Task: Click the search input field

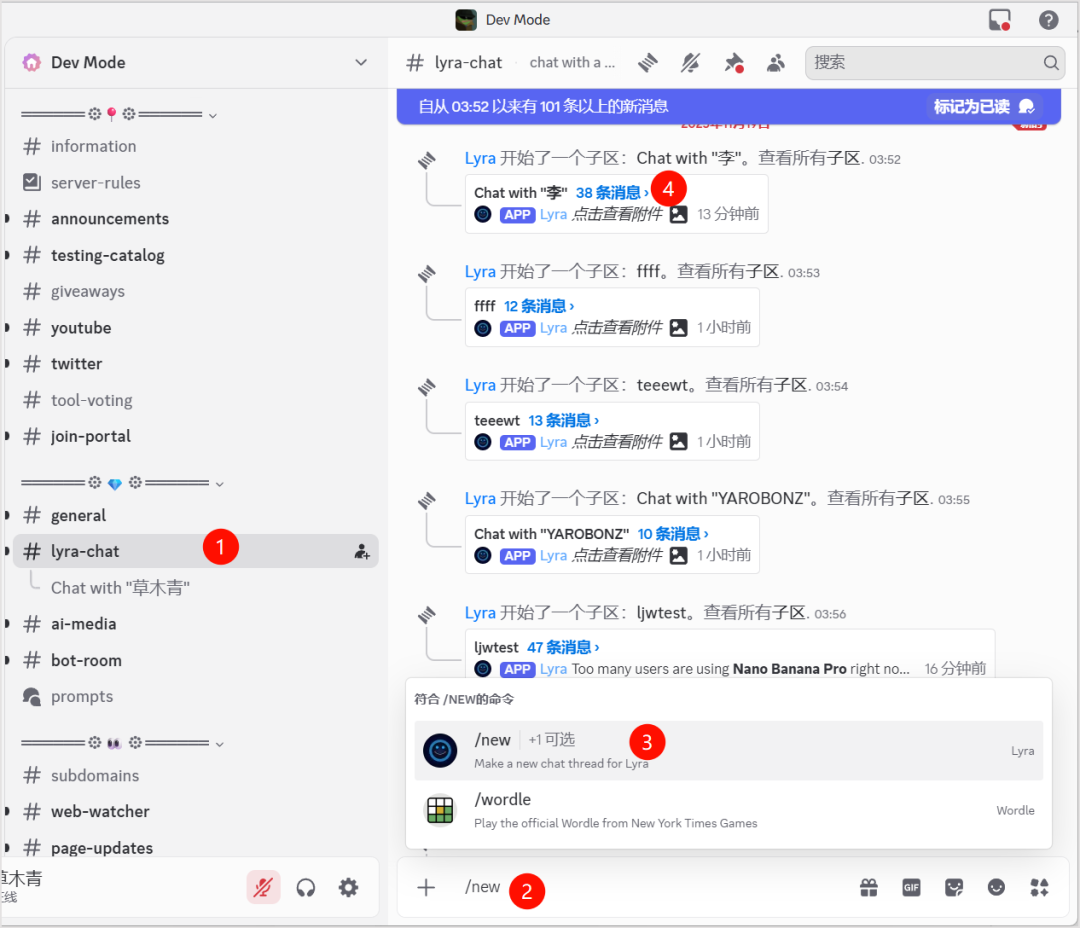Action: [925, 63]
